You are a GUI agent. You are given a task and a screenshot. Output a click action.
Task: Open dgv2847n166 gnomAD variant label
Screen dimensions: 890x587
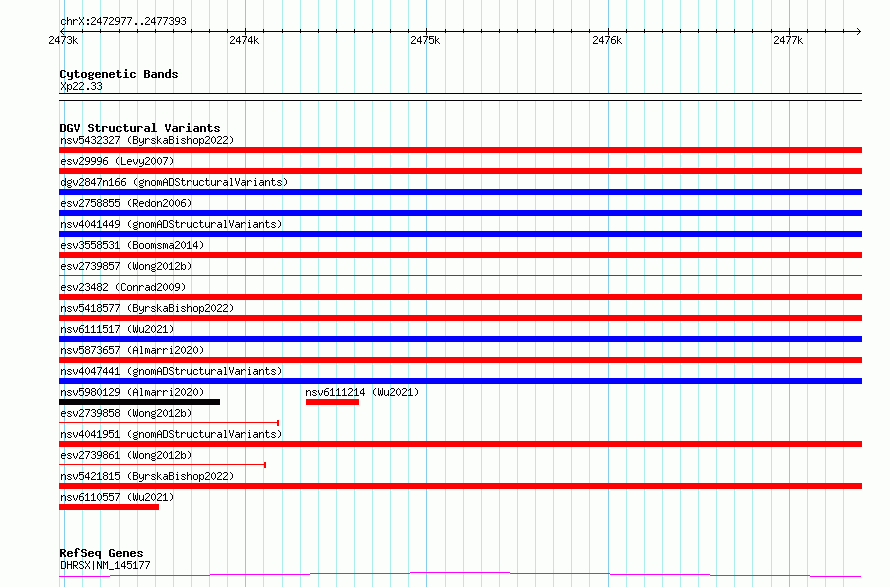[x=174, y=182]
